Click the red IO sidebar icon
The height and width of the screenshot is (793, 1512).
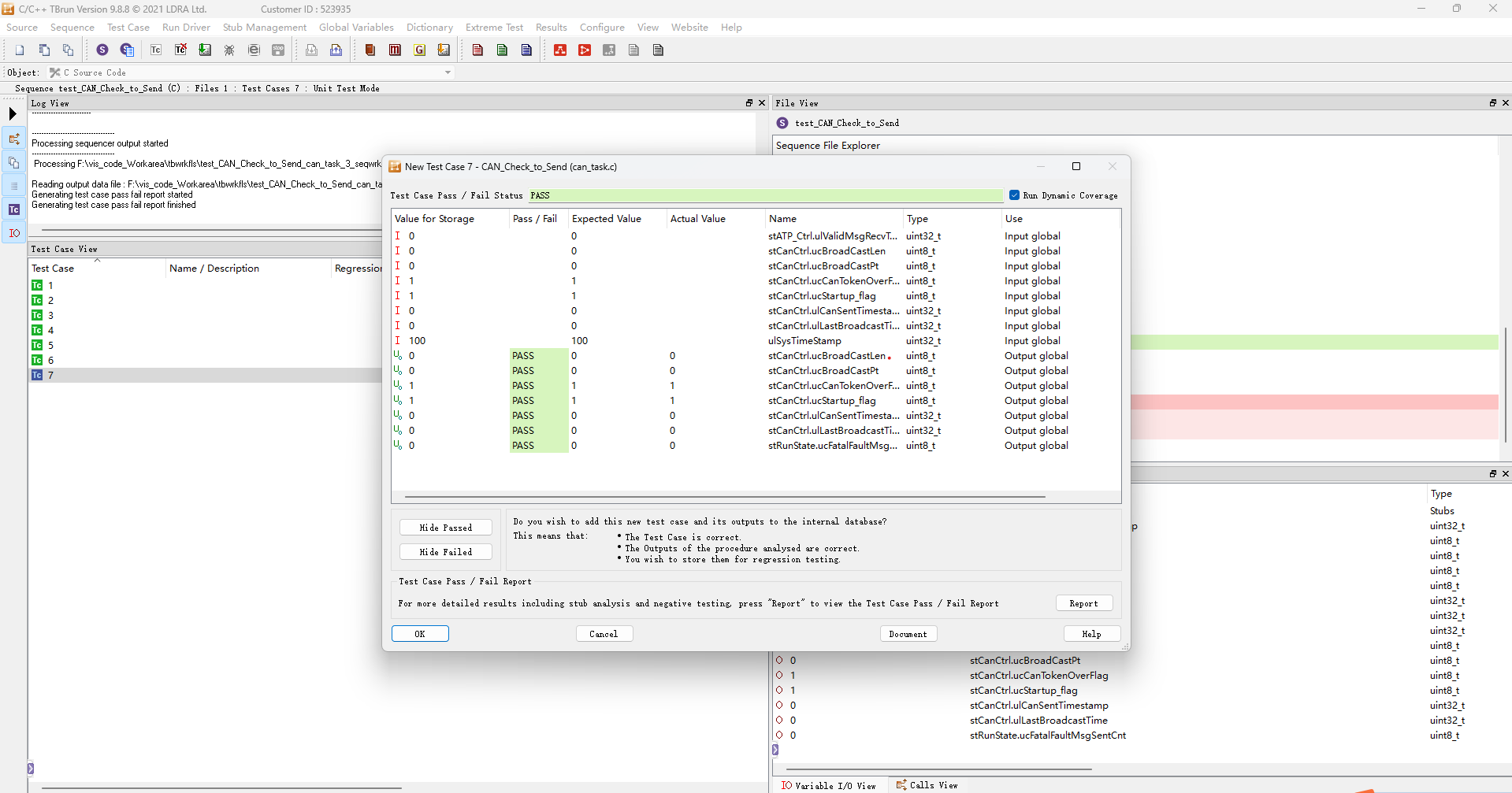point(14,233)
